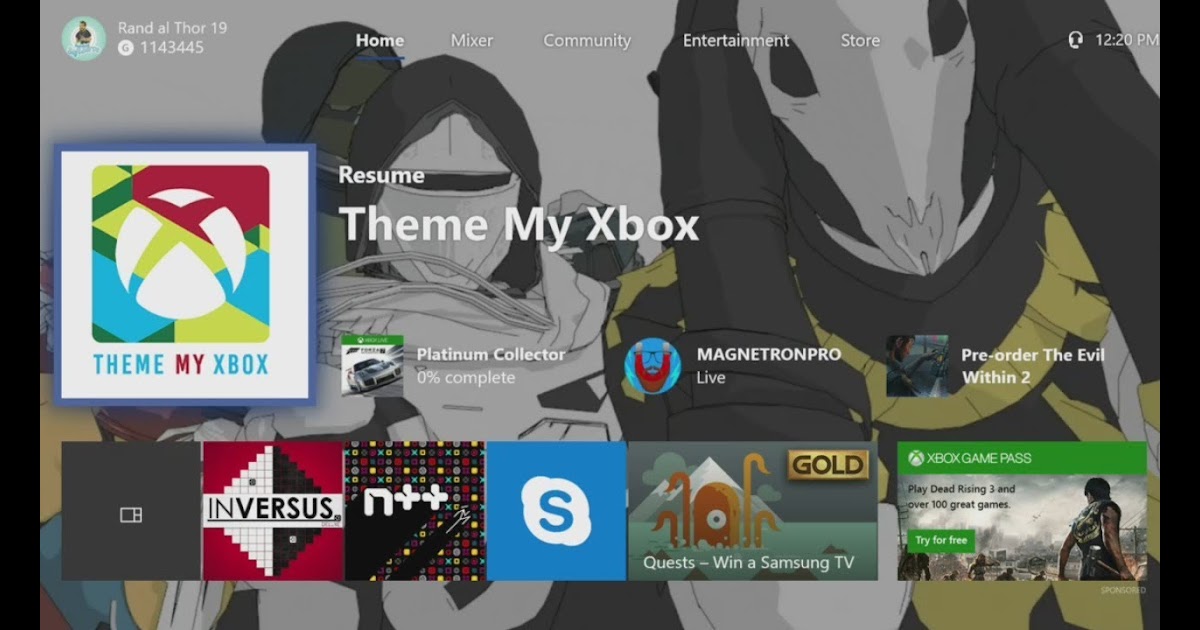This screenshot has width=1200, height=630.
Task: Click the 12:20 PM clock
Action: 1127,40
